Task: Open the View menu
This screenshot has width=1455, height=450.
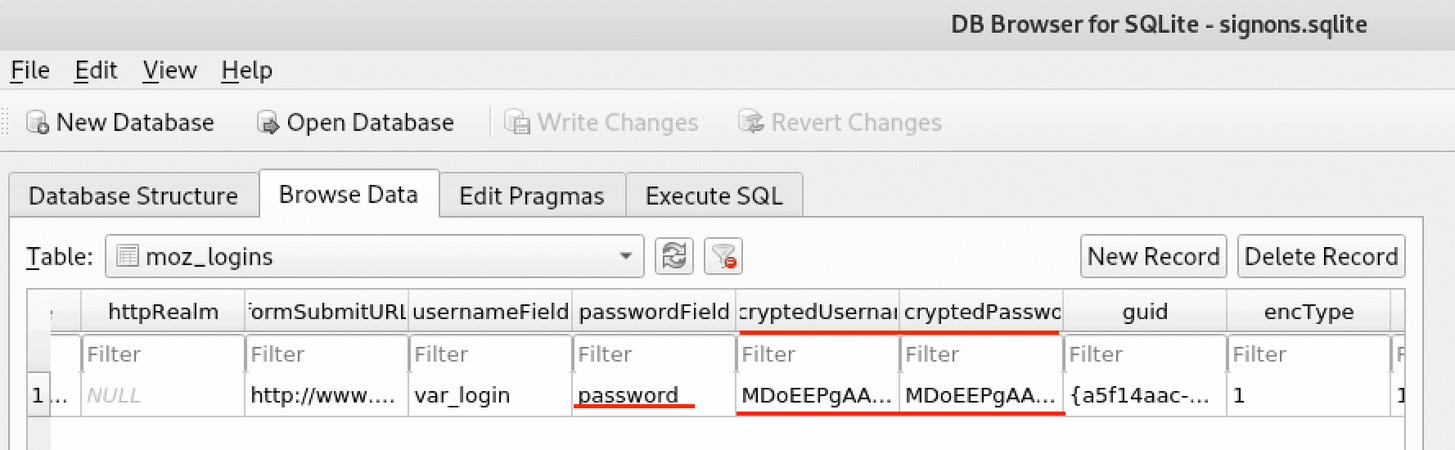Action: [169, 71]
